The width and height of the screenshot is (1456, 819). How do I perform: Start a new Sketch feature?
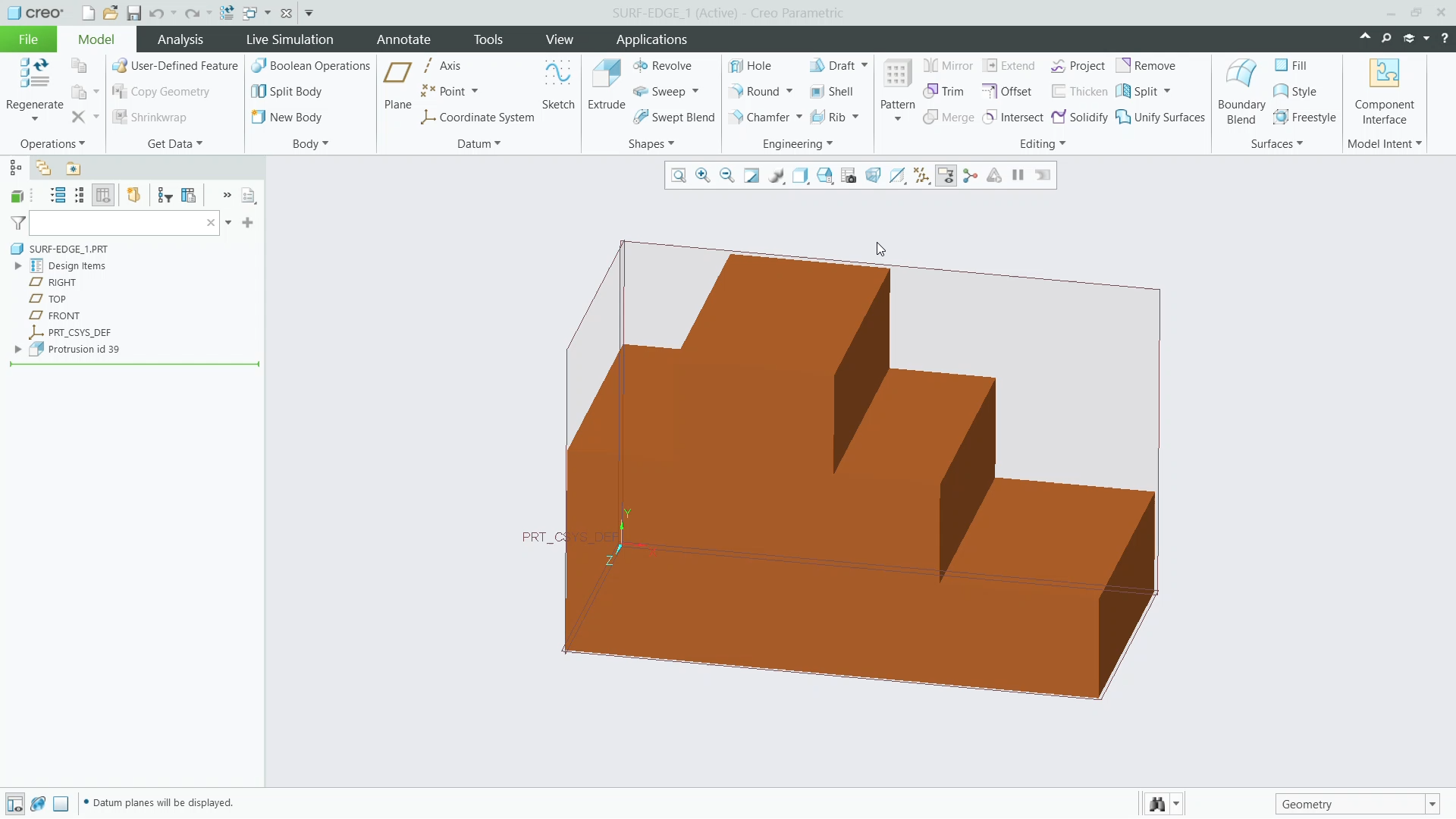point(558,84)
